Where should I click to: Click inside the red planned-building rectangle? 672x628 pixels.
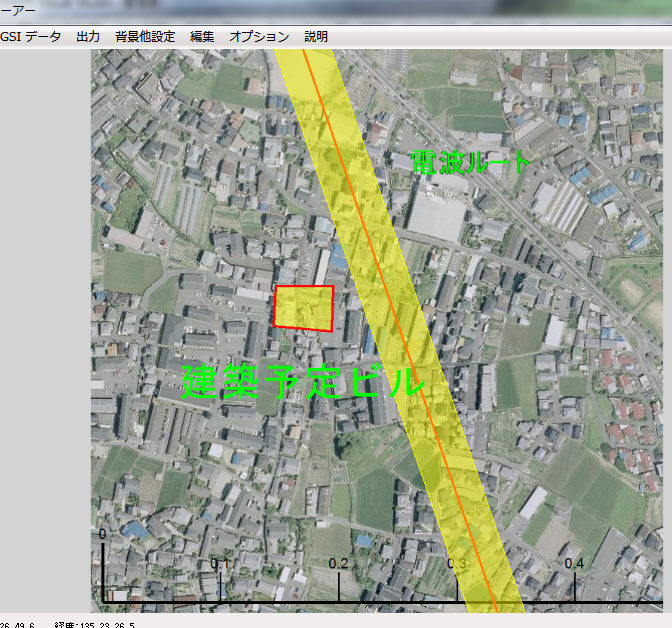(x=303, y=308)
